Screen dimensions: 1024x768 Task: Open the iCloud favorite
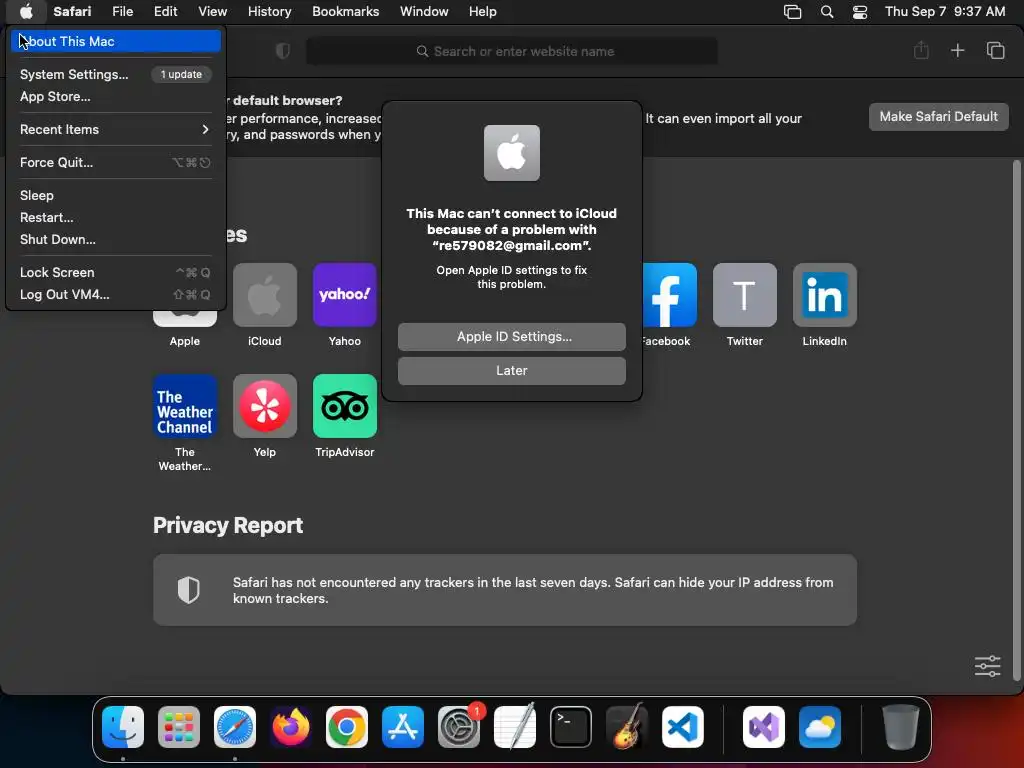[264, 295]
